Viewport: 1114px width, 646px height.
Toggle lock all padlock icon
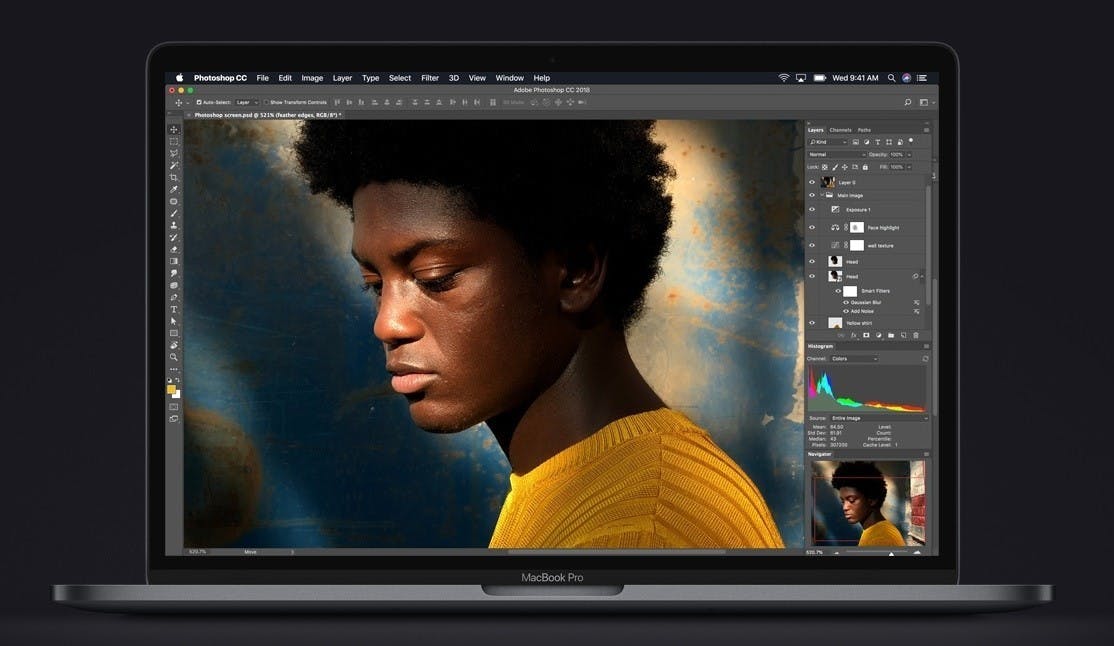pyautogui.click(x=865, y=167)
